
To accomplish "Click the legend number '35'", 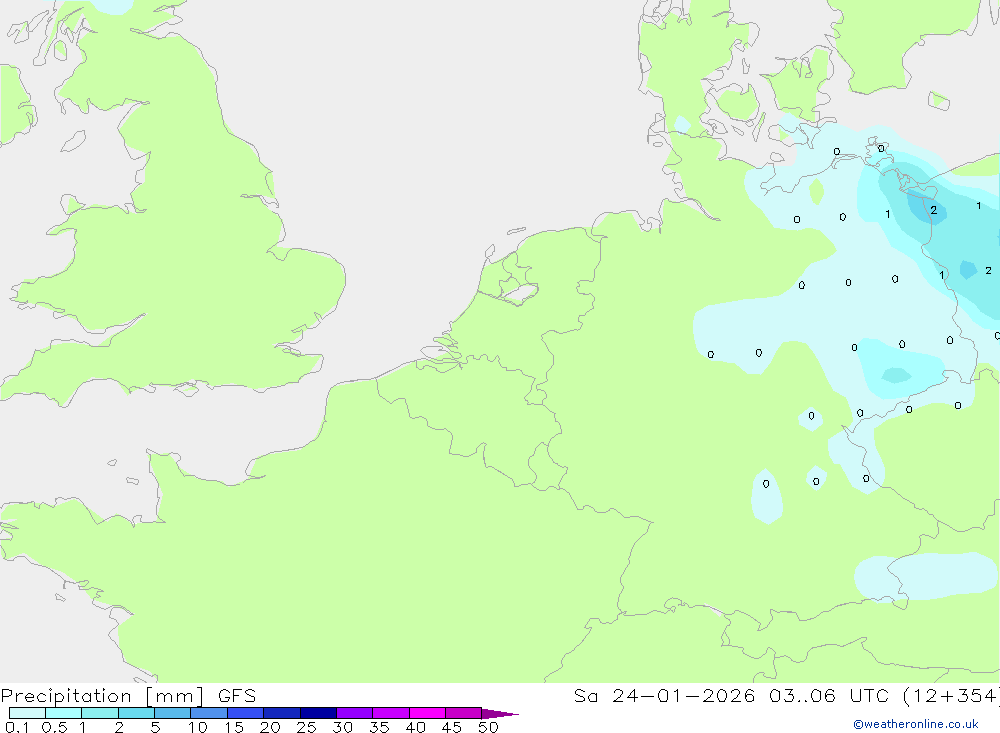I will 379,727.
